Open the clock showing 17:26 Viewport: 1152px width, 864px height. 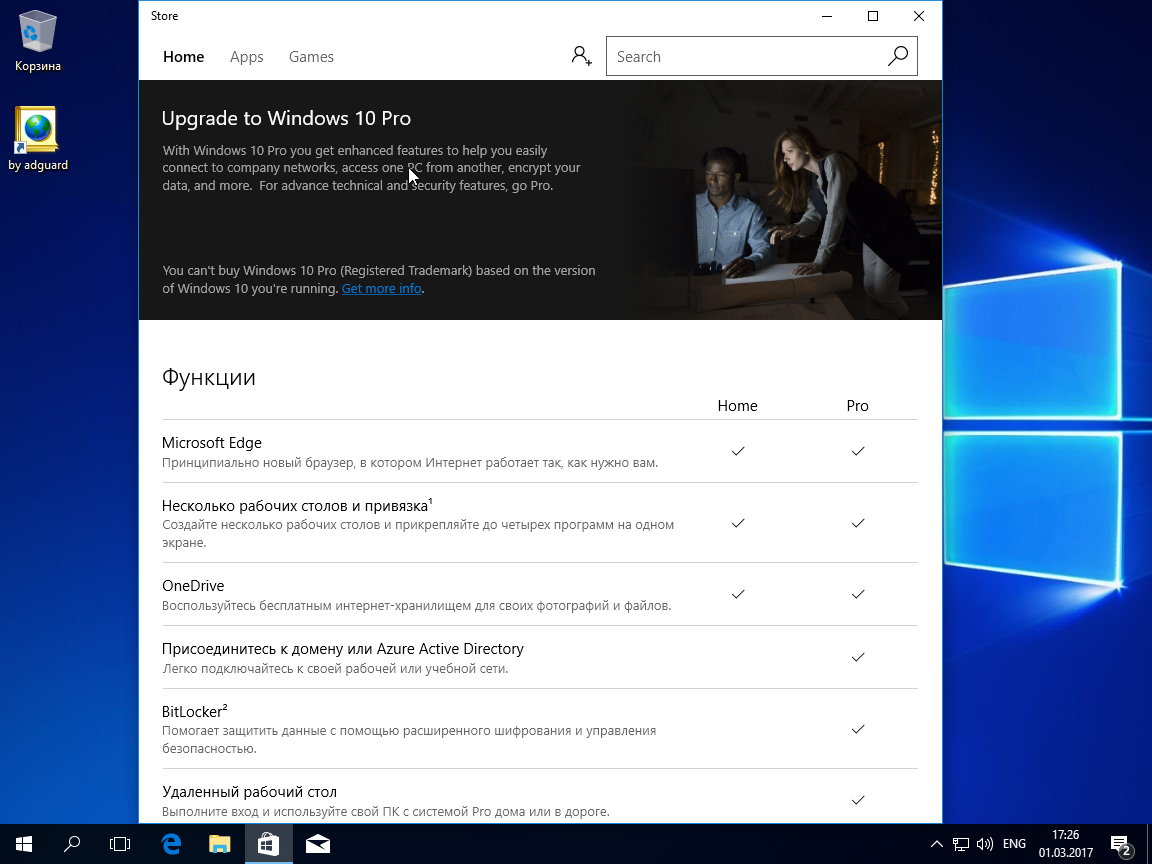coord(1065,844)
